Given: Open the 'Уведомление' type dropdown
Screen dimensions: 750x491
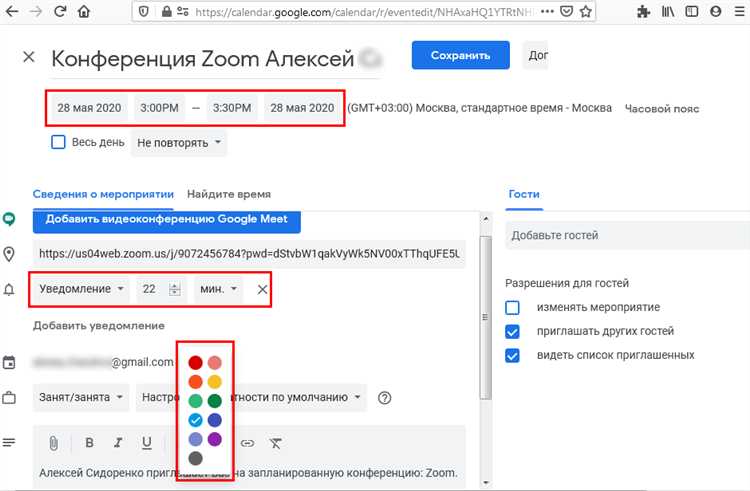Looking at the screenshot, I should click(81, 289).
